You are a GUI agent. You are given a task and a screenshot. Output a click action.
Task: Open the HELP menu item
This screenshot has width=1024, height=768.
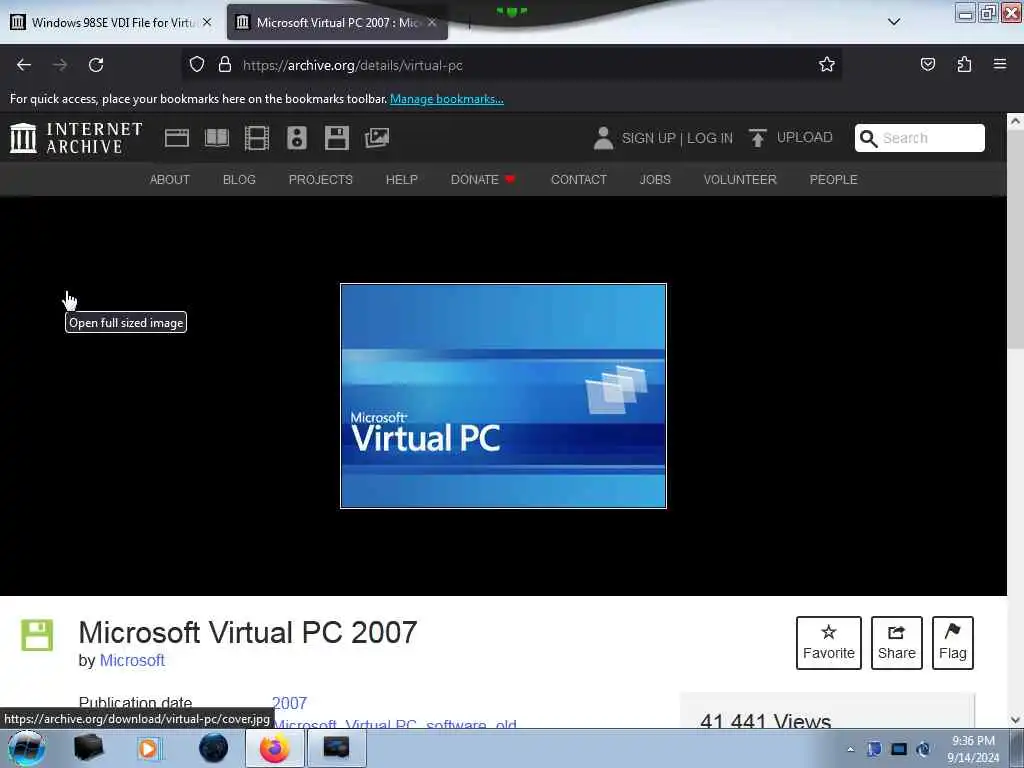coord(402,179)
